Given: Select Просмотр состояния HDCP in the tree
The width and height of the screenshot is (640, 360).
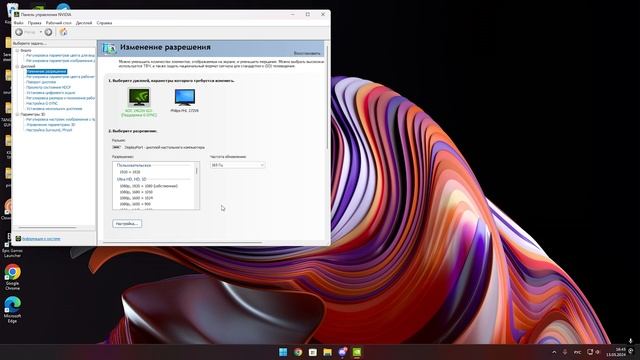Looking at the screenshot, I should pyautogui.click(x=48, y=87).
